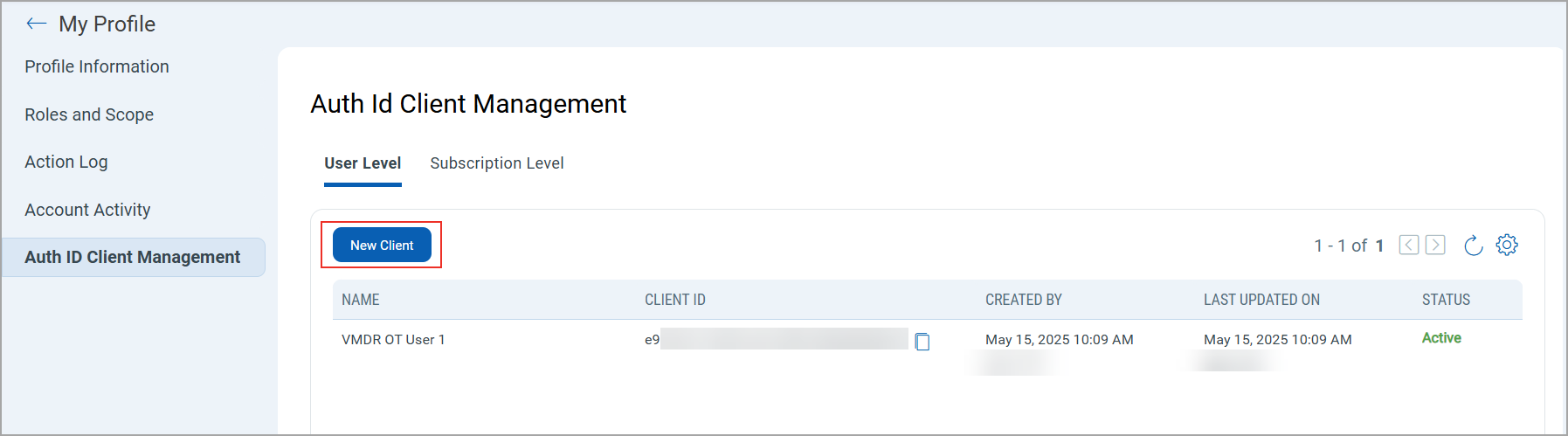Open Account Activity section
1568x436 pixels.
point(87,210)
